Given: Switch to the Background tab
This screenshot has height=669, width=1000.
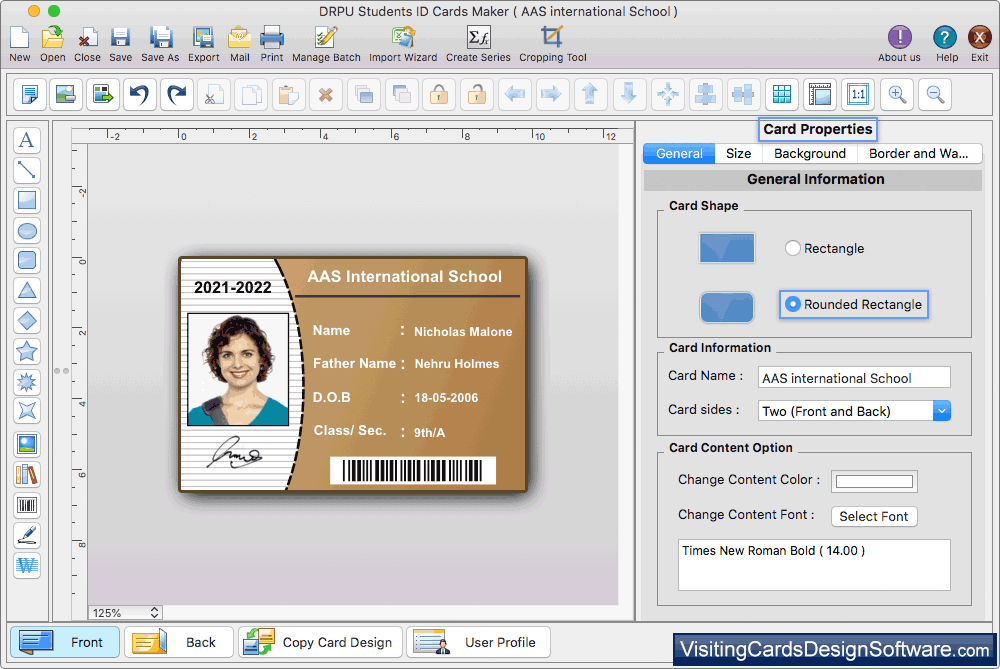Looking at the screenshot, I should [809, 154].
